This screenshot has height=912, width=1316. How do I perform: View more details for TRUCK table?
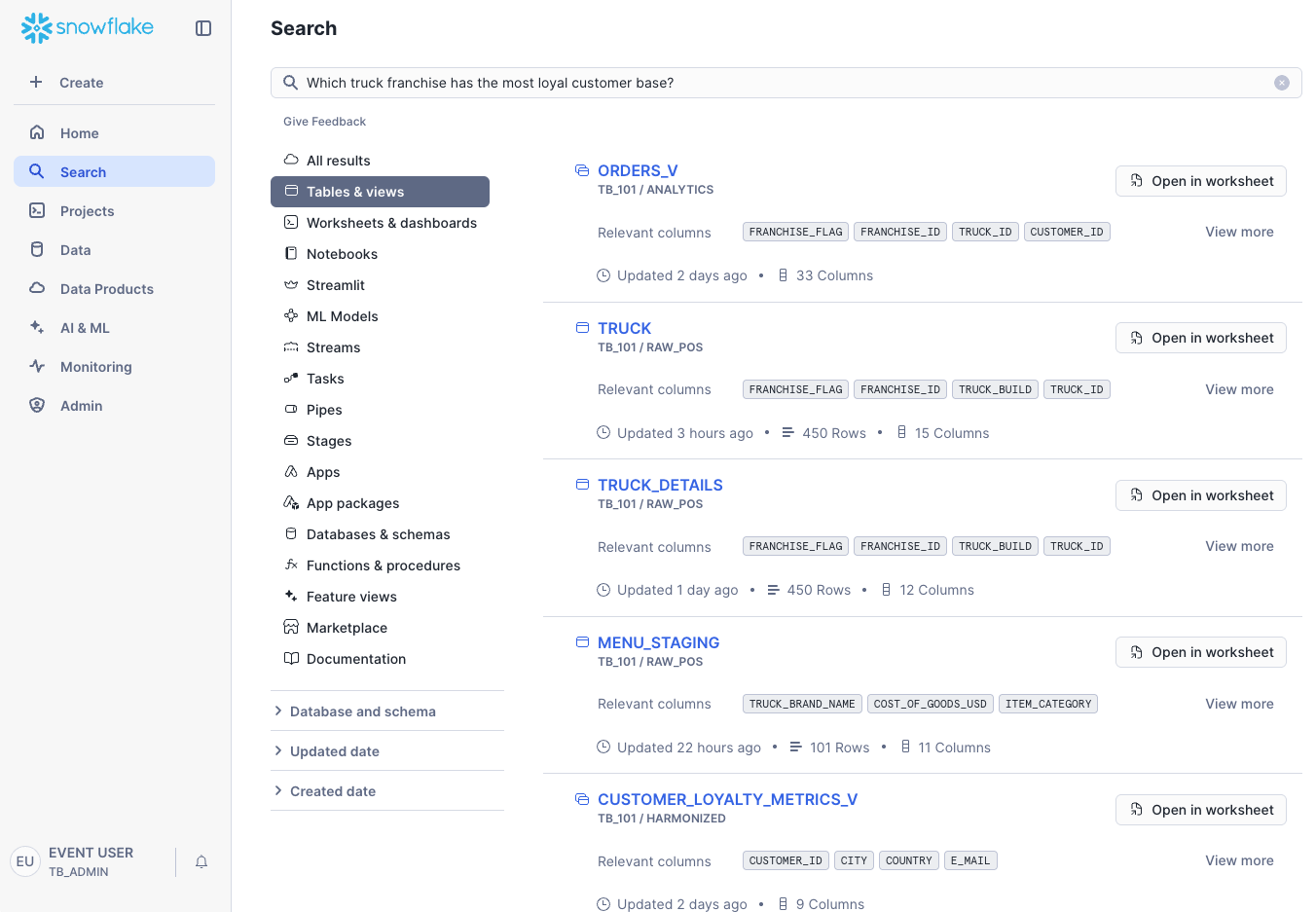pos(1239,389)
